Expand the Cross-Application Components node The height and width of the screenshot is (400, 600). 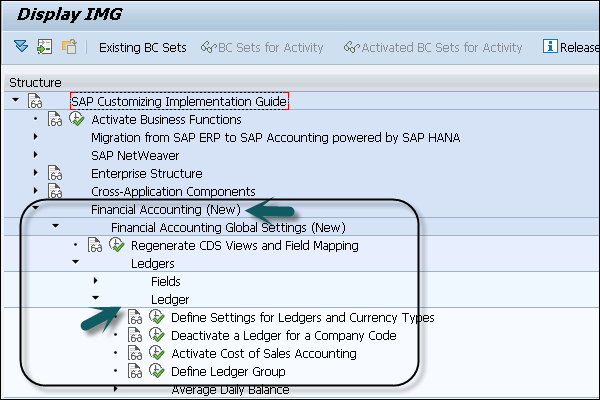pos(35,192)
